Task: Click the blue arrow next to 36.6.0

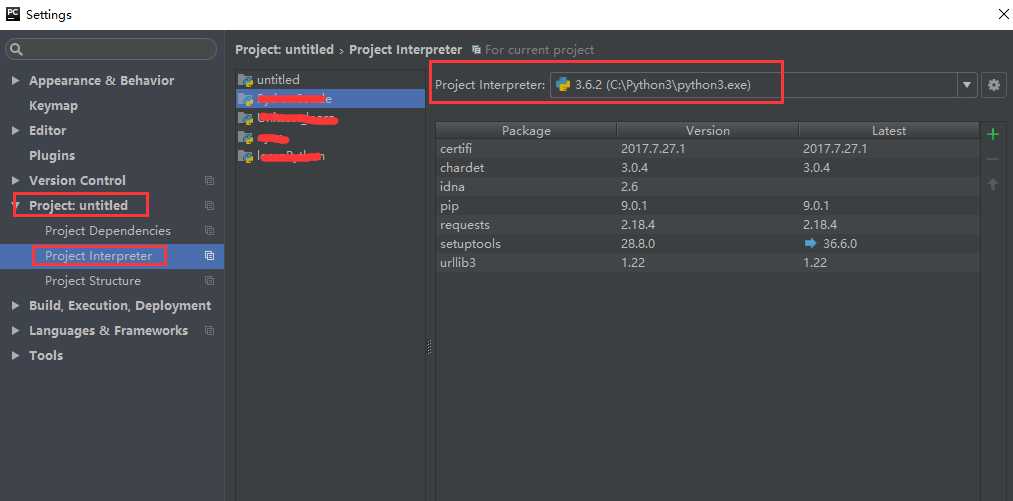Action: (x=810, y=244)
